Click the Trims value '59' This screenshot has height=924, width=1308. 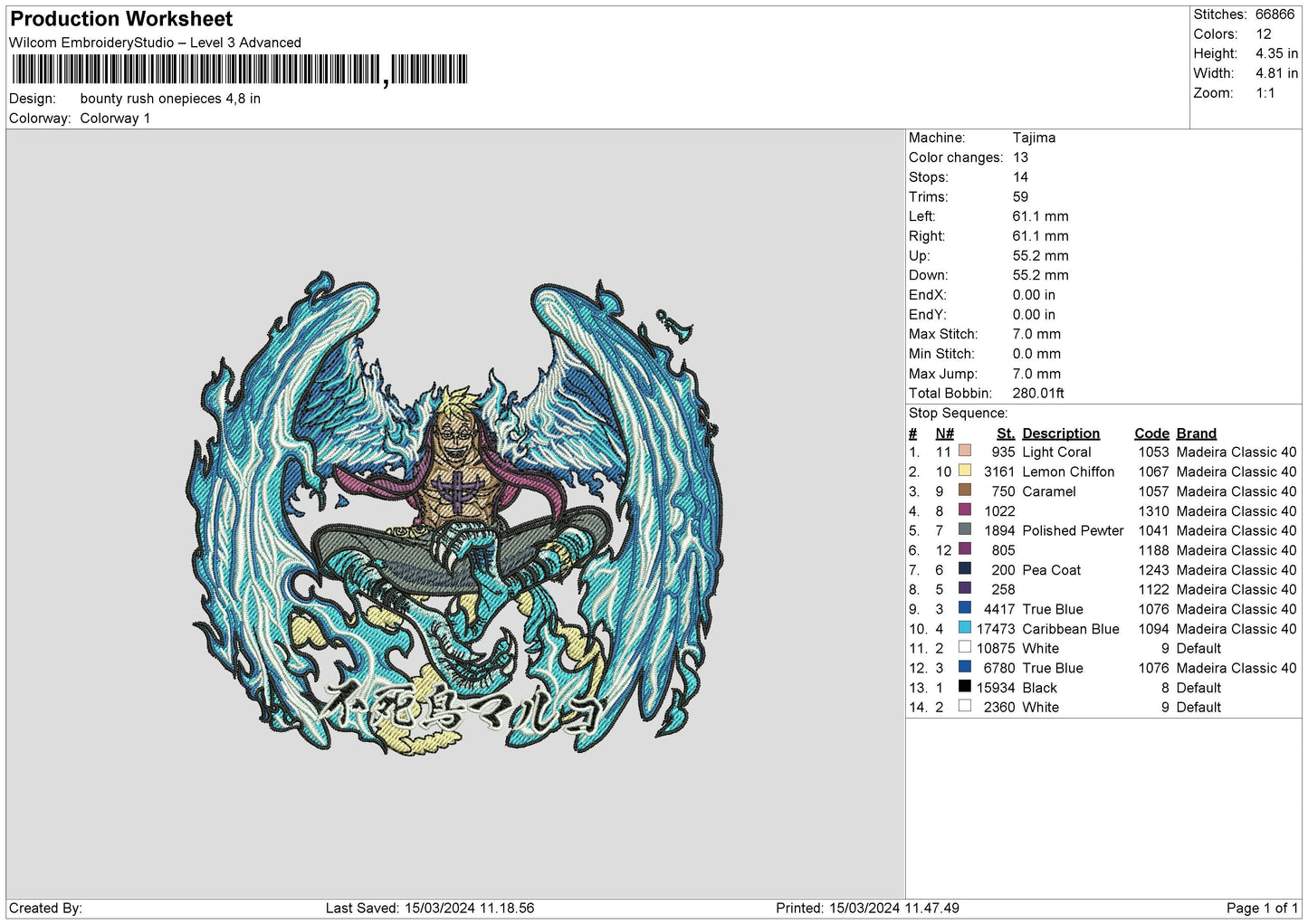coord(1020,196)
